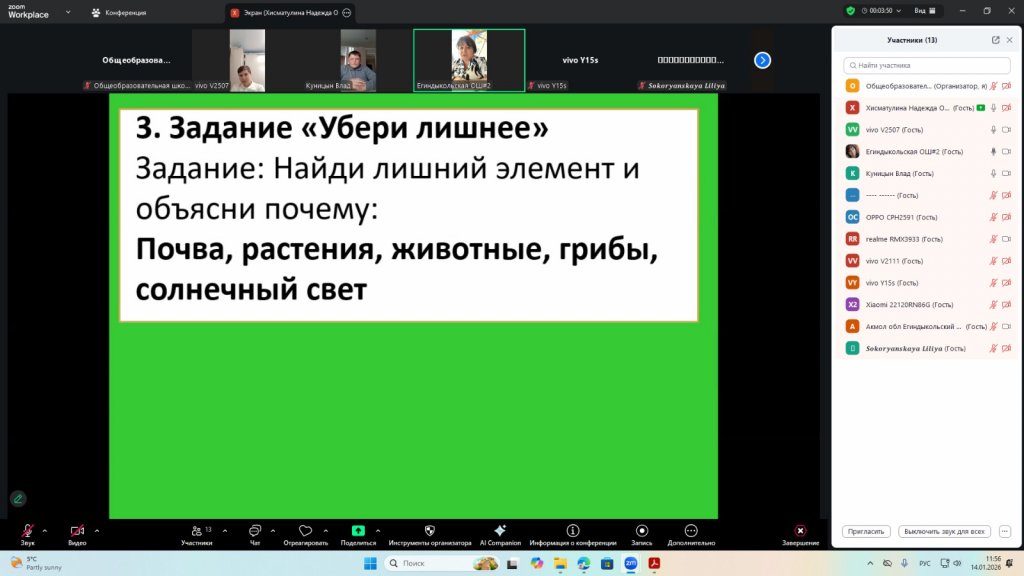This screenshot has width=1024, height=576.
Task: Open the Чат panel icon
Action: coord(255,531)
